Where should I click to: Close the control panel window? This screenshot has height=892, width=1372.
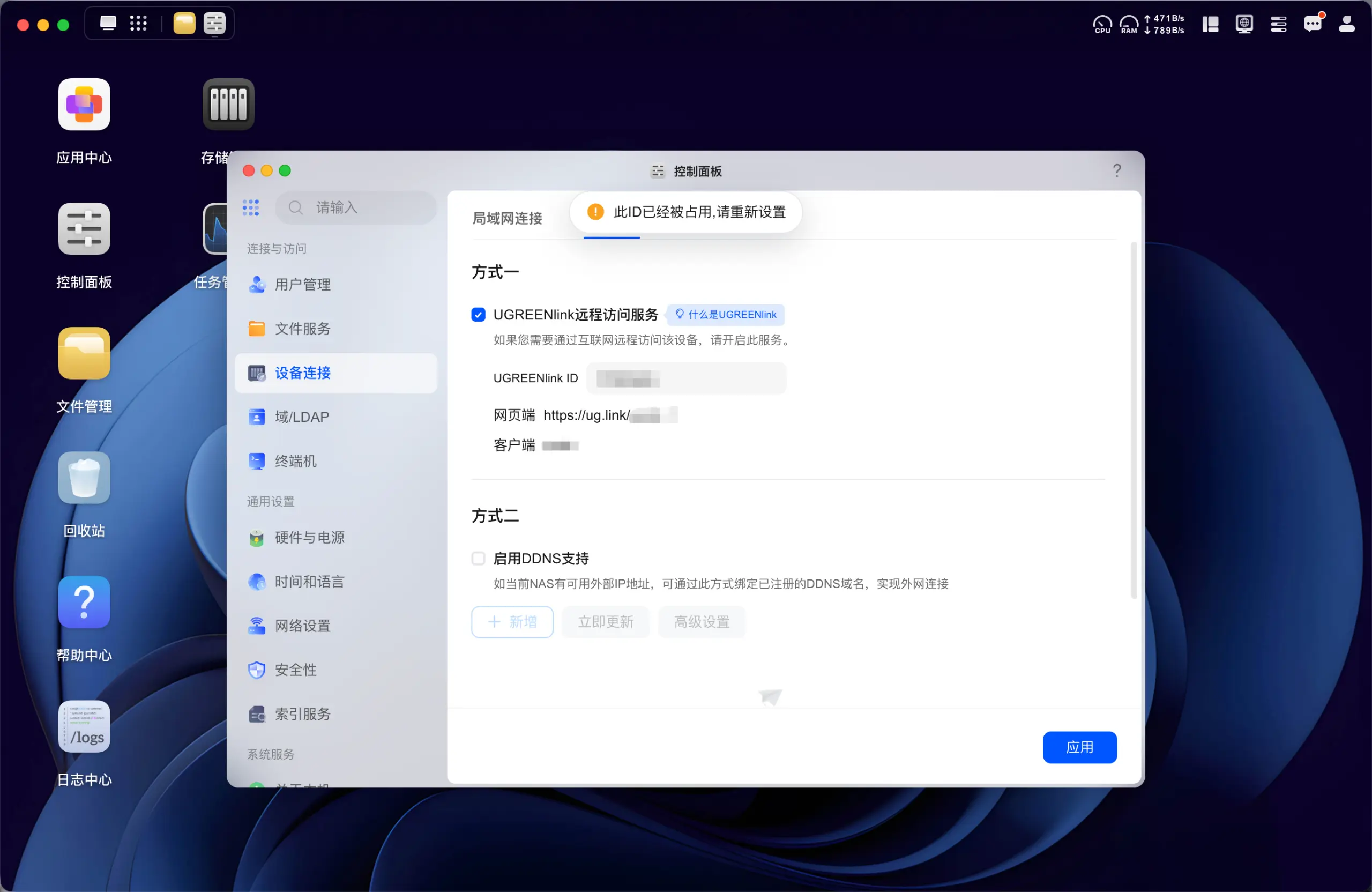click(x=249, y=170)
